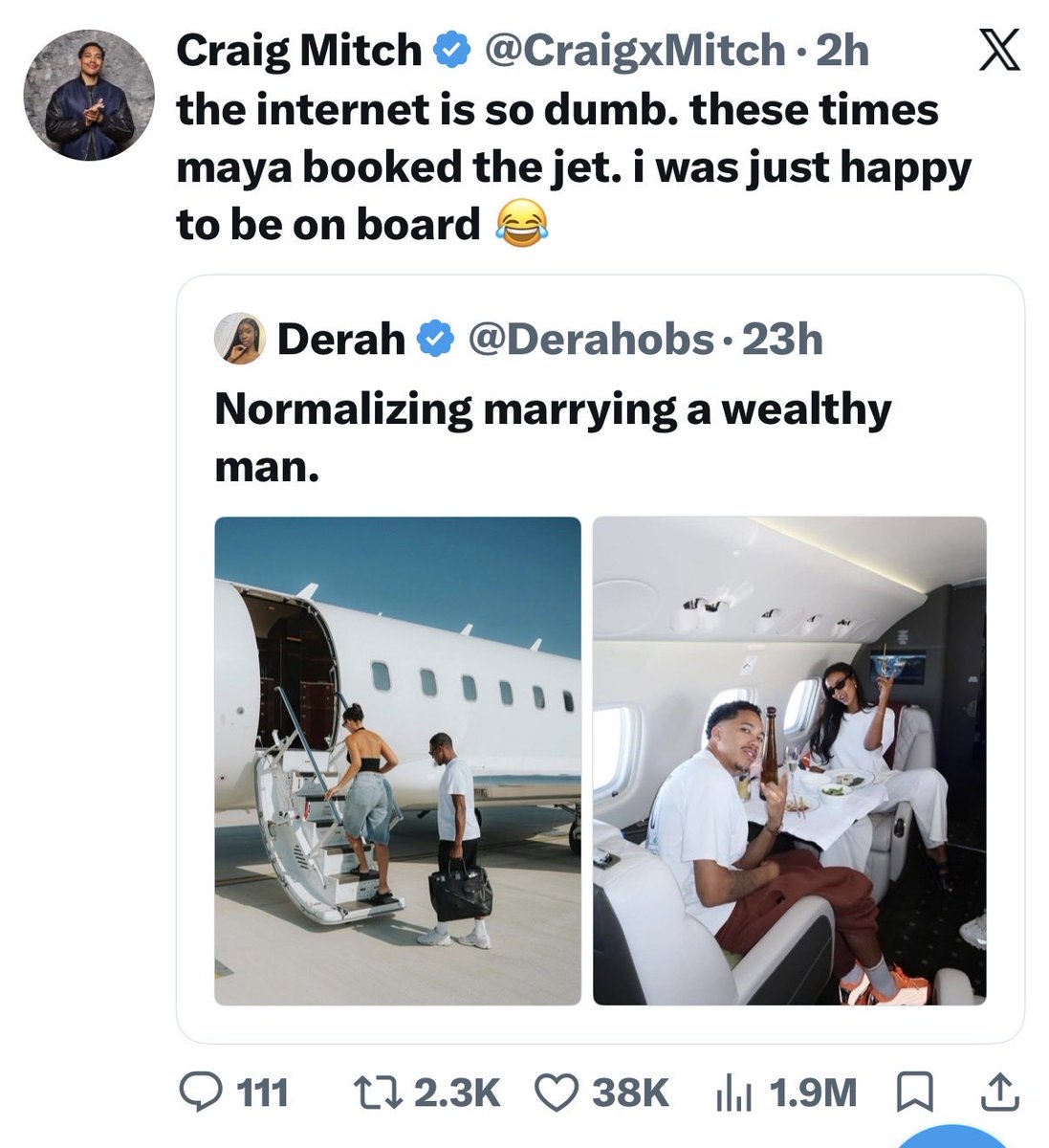Open the reply comments icon
This screenshot has width=1049, height=1148.
(201, 1091)
